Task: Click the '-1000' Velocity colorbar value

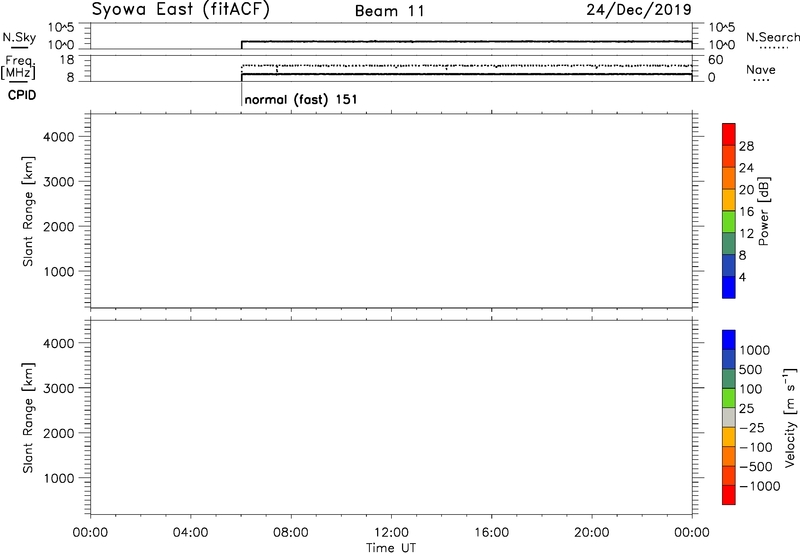Action: (x=760, y=486)
